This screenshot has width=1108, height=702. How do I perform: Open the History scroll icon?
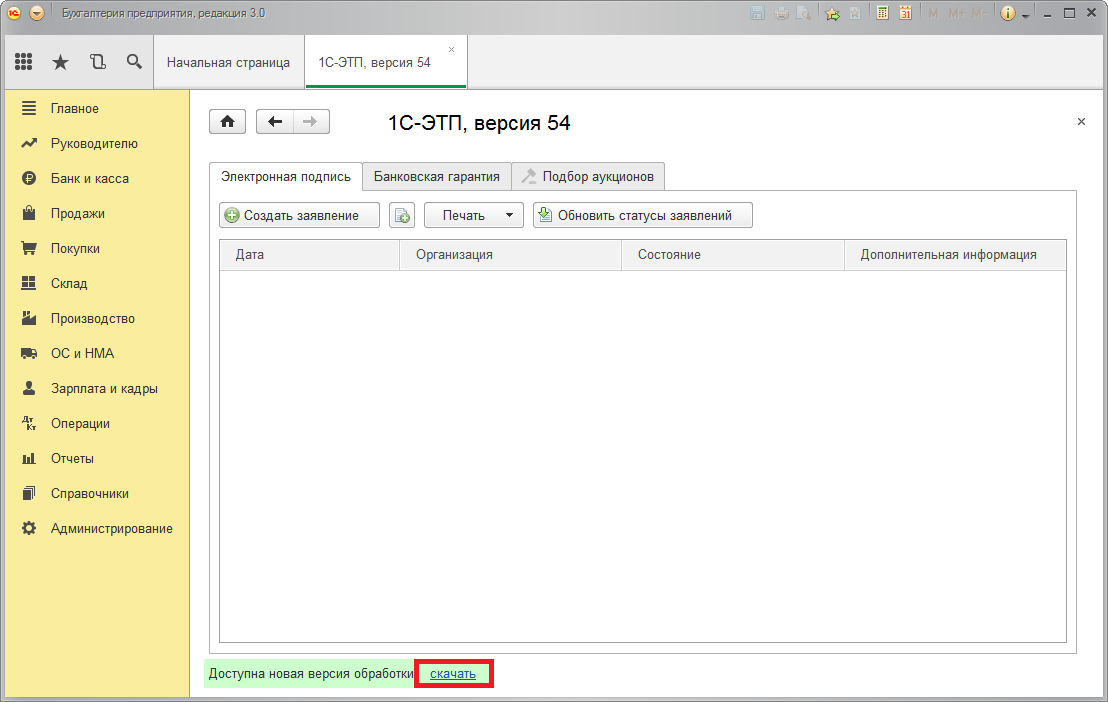pyautogui.click(x=97, y=62)
